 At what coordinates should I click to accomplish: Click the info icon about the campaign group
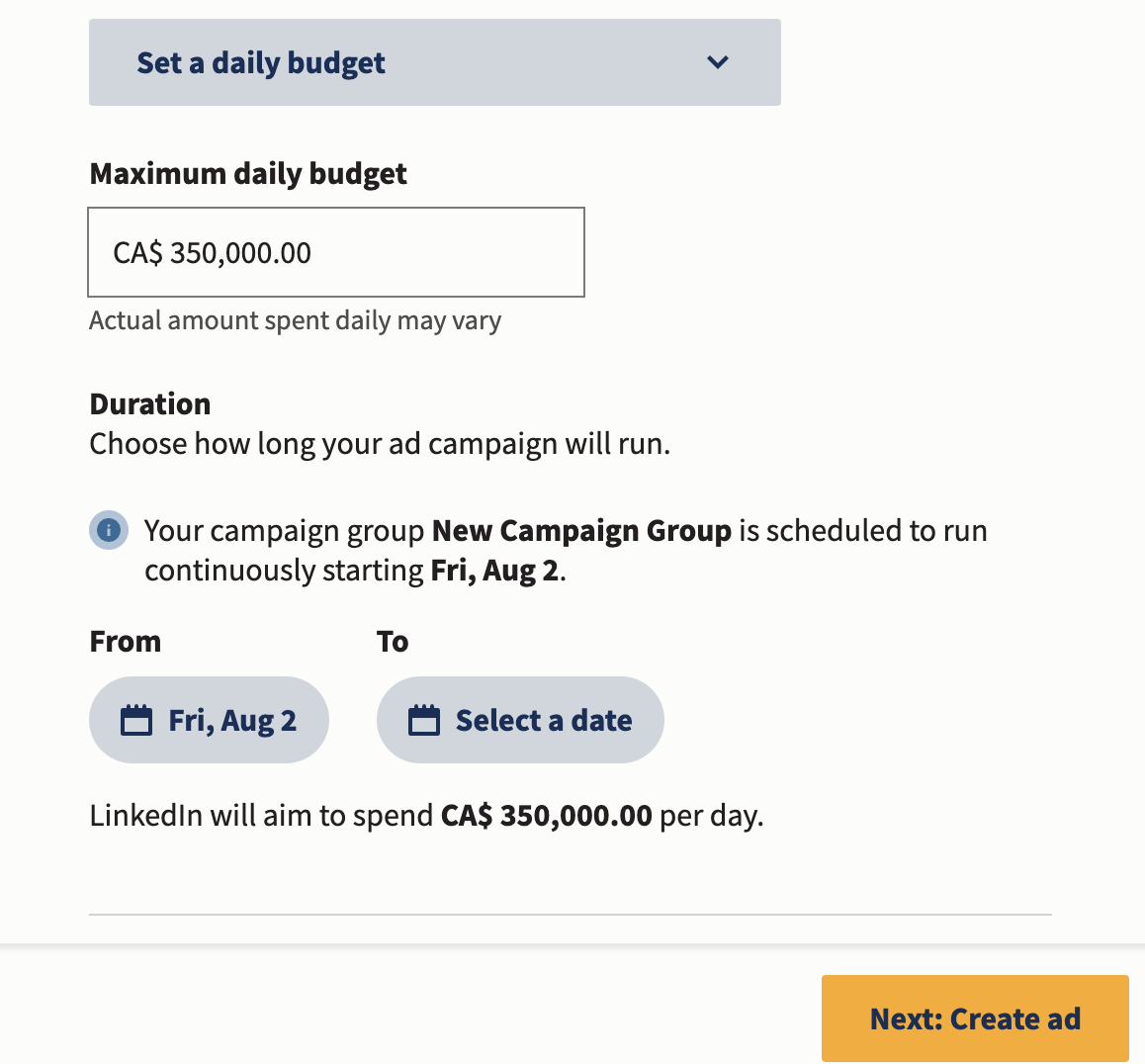point(109,530)
